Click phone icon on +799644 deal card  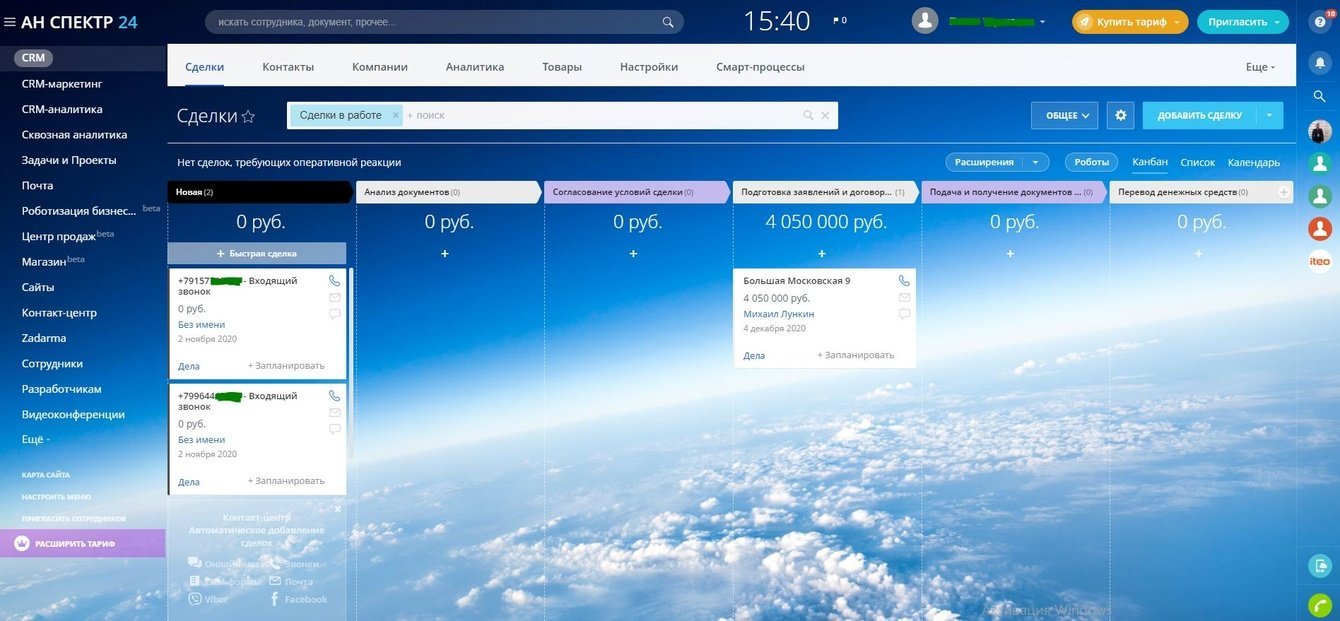pos(334,396)
